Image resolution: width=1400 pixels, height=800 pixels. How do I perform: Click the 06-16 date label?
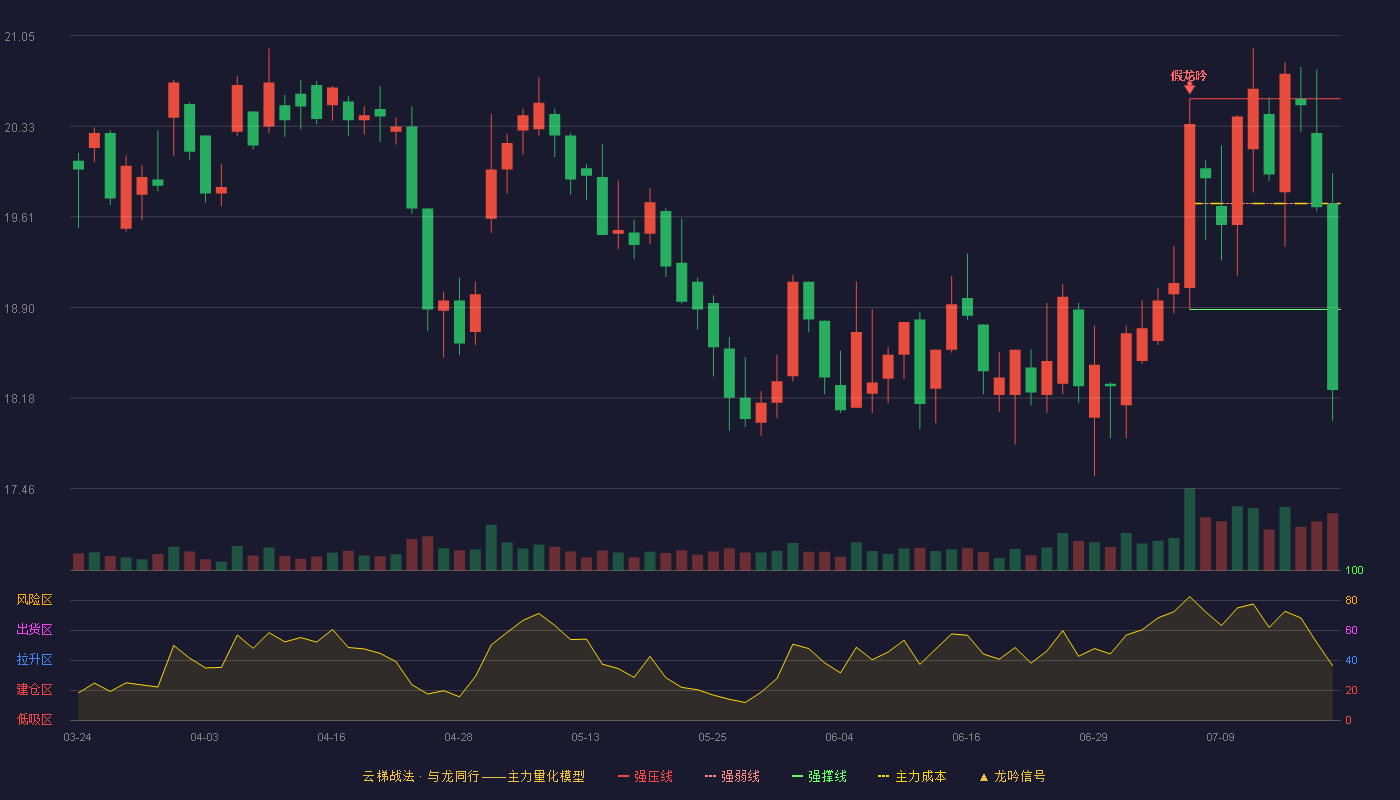coord(966,737)
